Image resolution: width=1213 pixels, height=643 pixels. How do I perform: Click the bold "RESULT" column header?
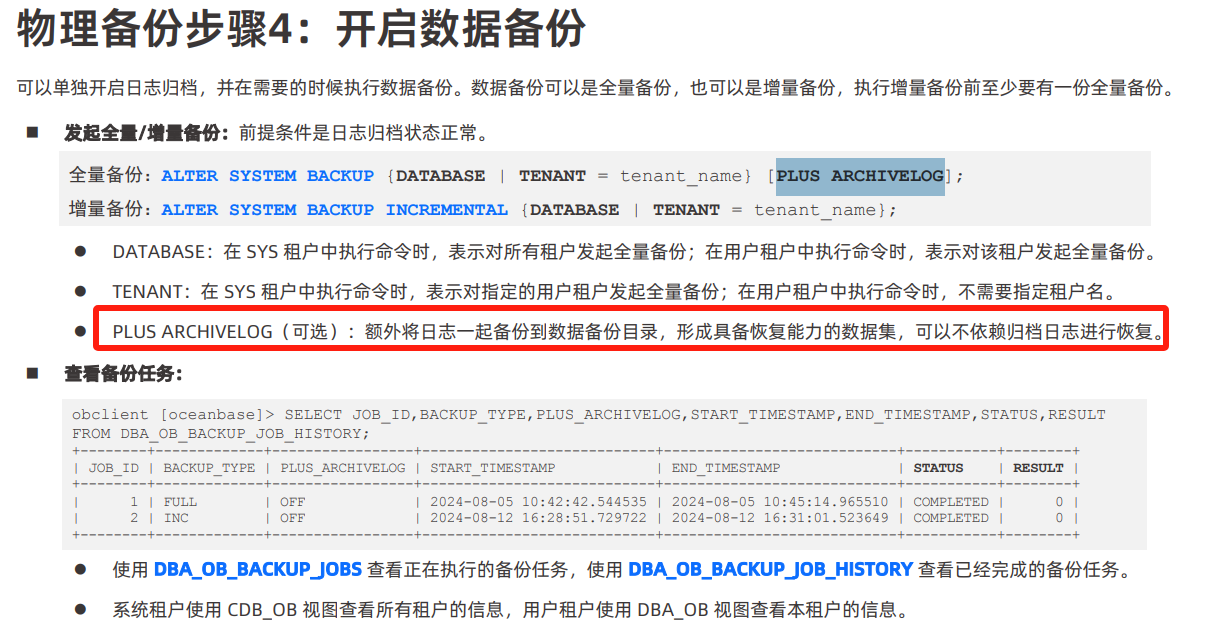point(1038,468)
